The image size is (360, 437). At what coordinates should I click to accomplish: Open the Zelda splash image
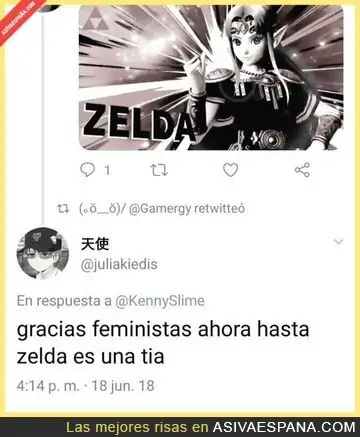click(x=211, y=77)
